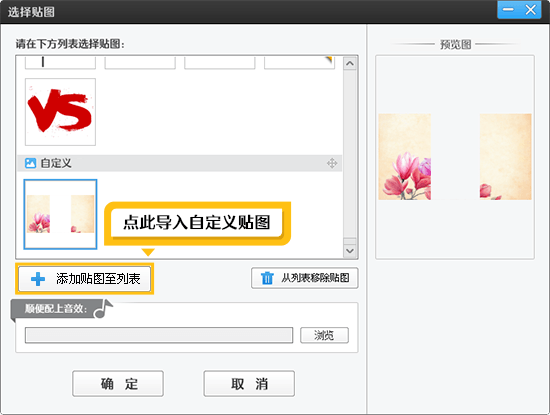The image size is (550, 415).
Task: Click the 顺便配上音效 label
Action: 55,309
